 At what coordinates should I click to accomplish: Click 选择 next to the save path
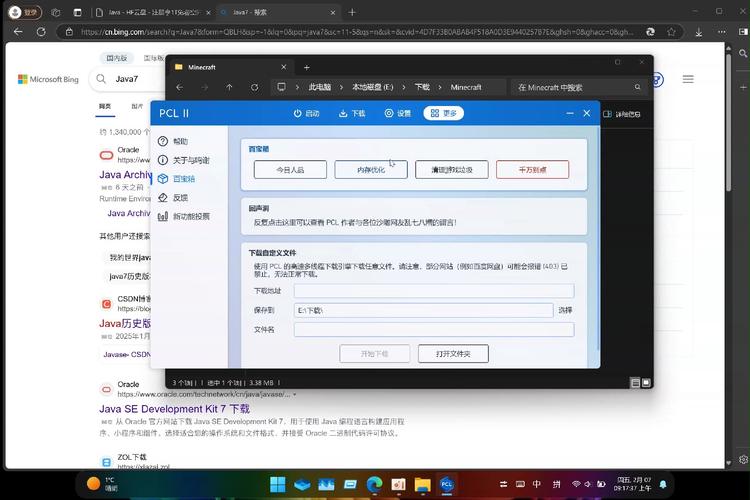(x=565, y=311)
